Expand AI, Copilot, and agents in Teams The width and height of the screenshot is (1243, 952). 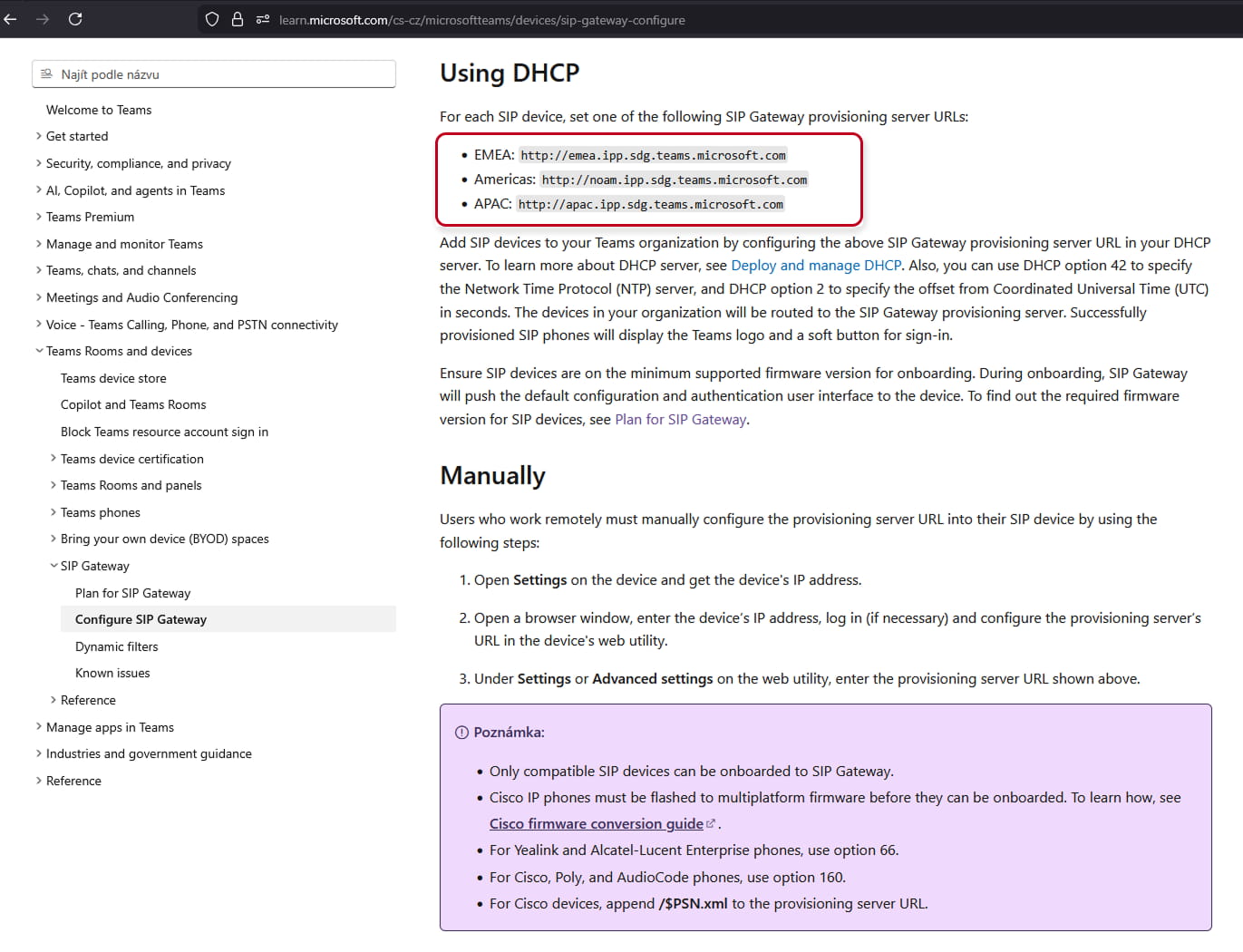(135, 190)
